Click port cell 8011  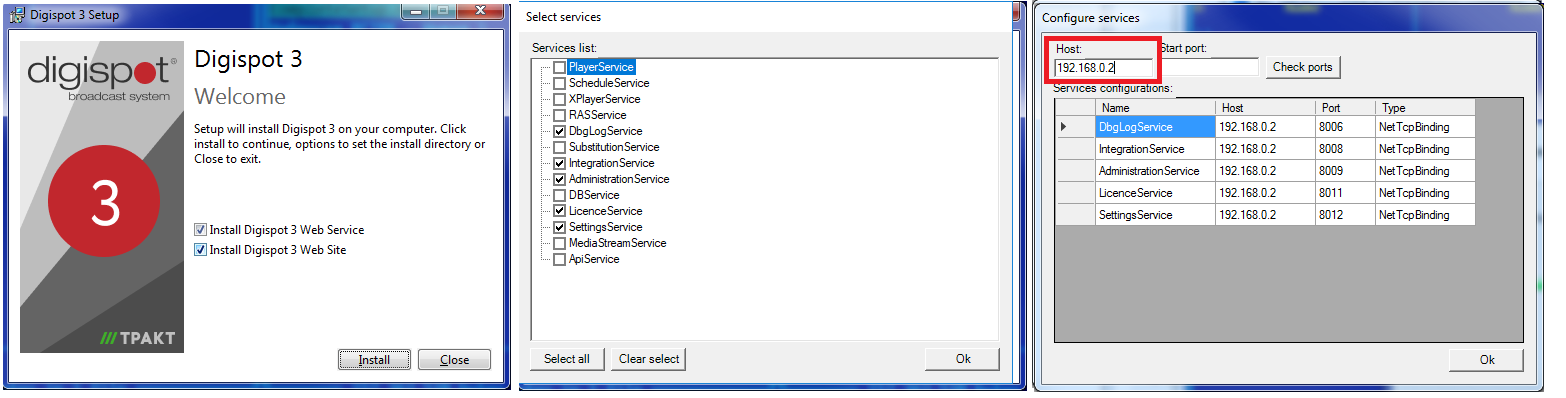coord(1345,193)
